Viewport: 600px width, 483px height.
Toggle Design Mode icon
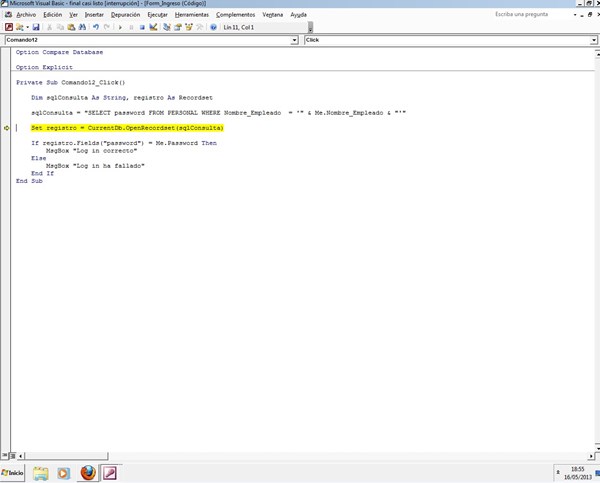pyautogui.click(x=153, y=27)
